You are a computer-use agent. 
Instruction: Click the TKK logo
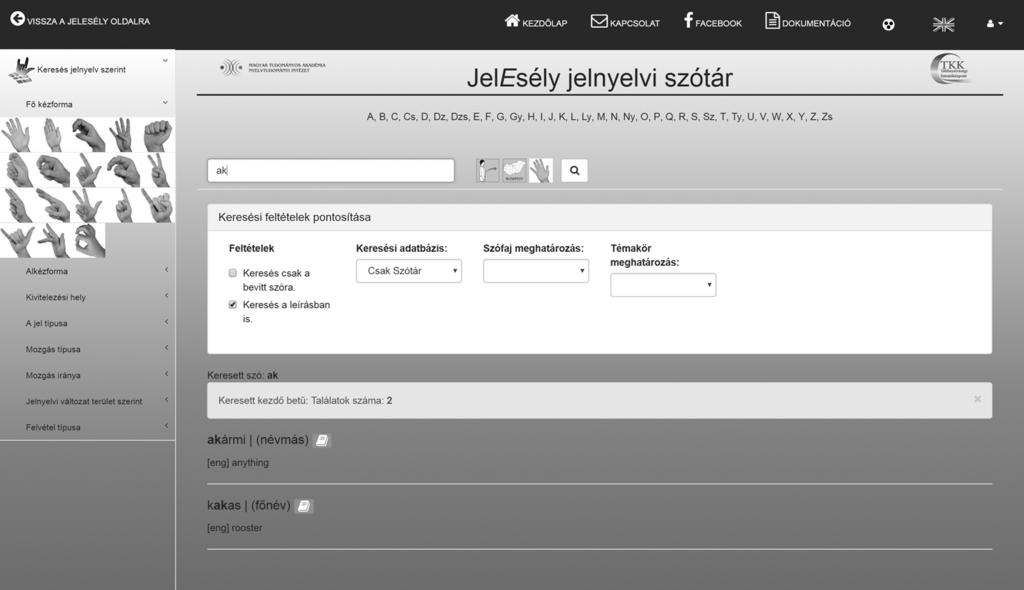click(951, 69)
